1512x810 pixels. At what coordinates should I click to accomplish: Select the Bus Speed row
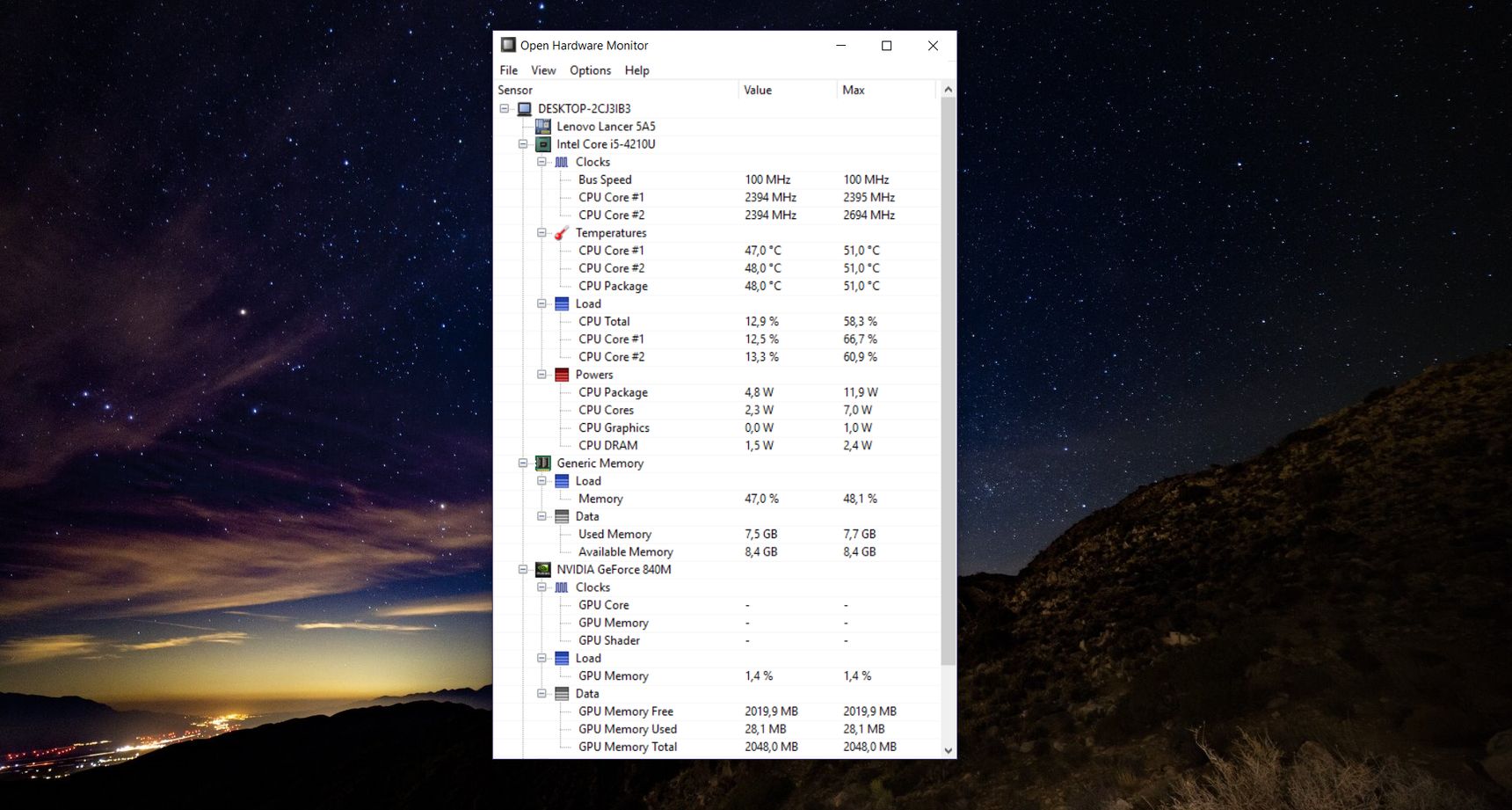coord(716,179)
